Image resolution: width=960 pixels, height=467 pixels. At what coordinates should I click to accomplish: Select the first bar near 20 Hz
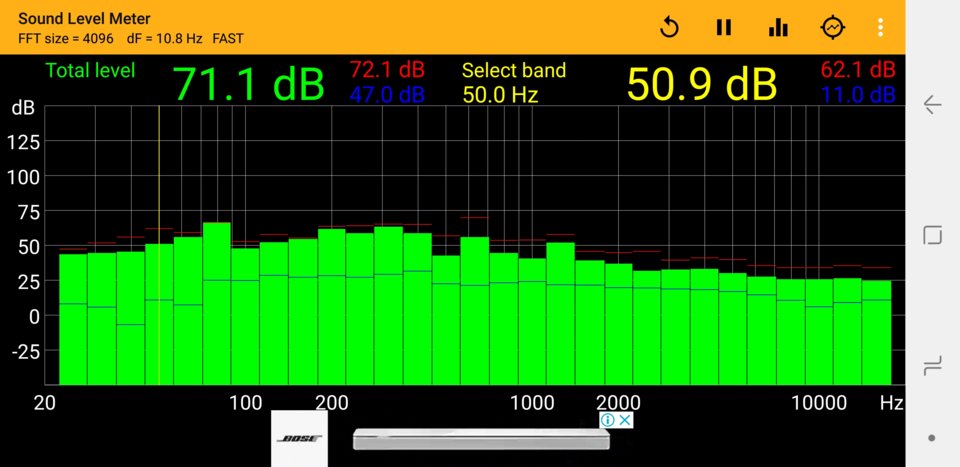[73, 319]
